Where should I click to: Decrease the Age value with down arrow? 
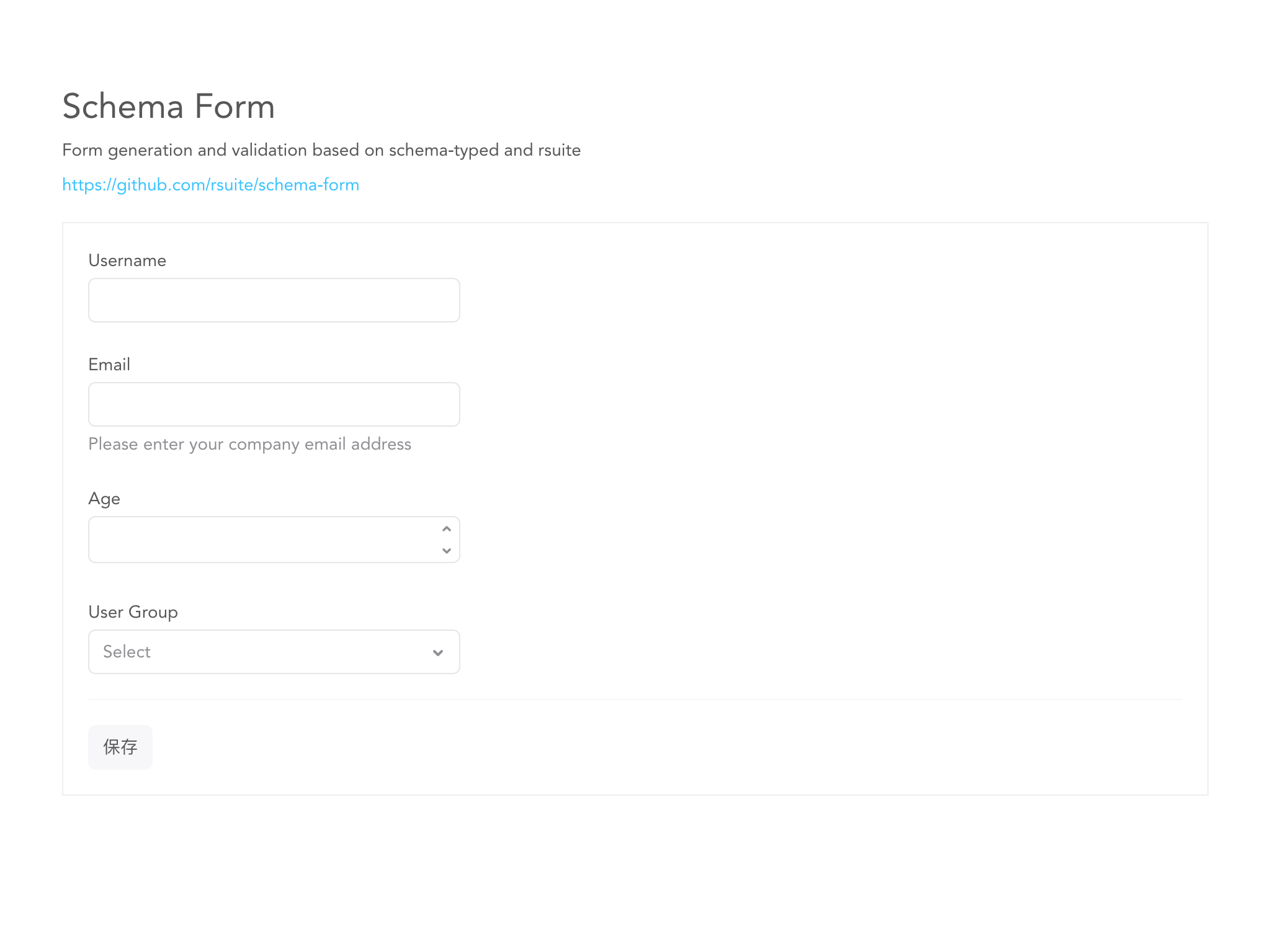point(446,551)
